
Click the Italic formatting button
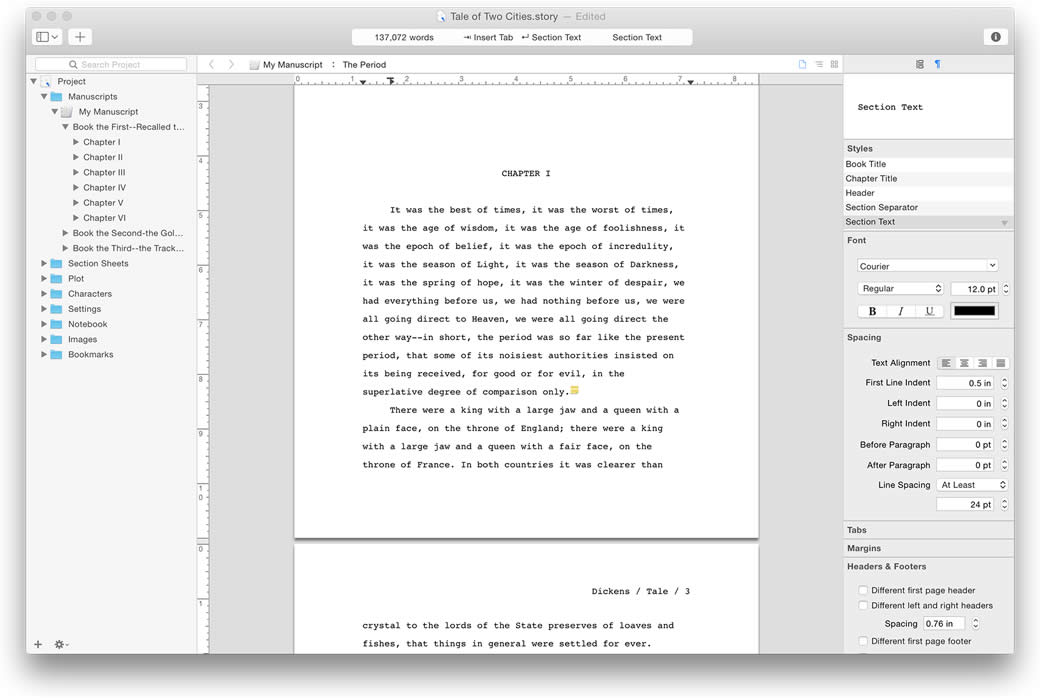pos(901,311)
